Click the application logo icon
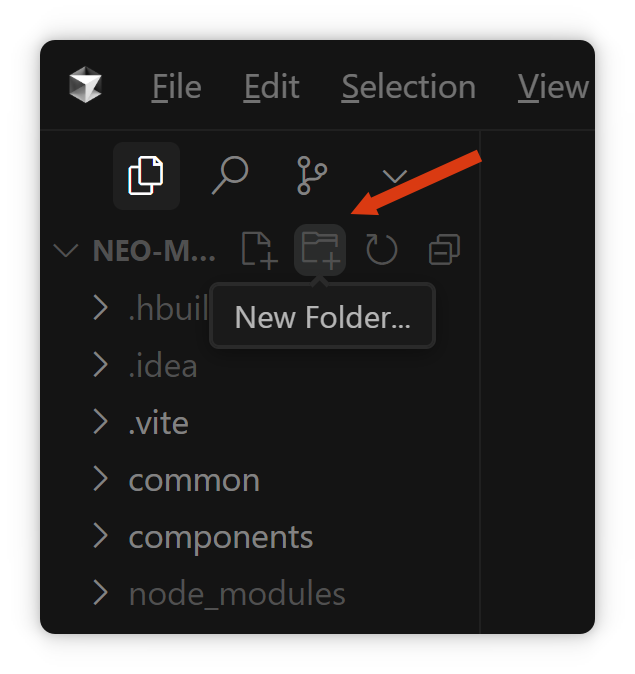This screenshot has height=674, width=635. (86, 85)
